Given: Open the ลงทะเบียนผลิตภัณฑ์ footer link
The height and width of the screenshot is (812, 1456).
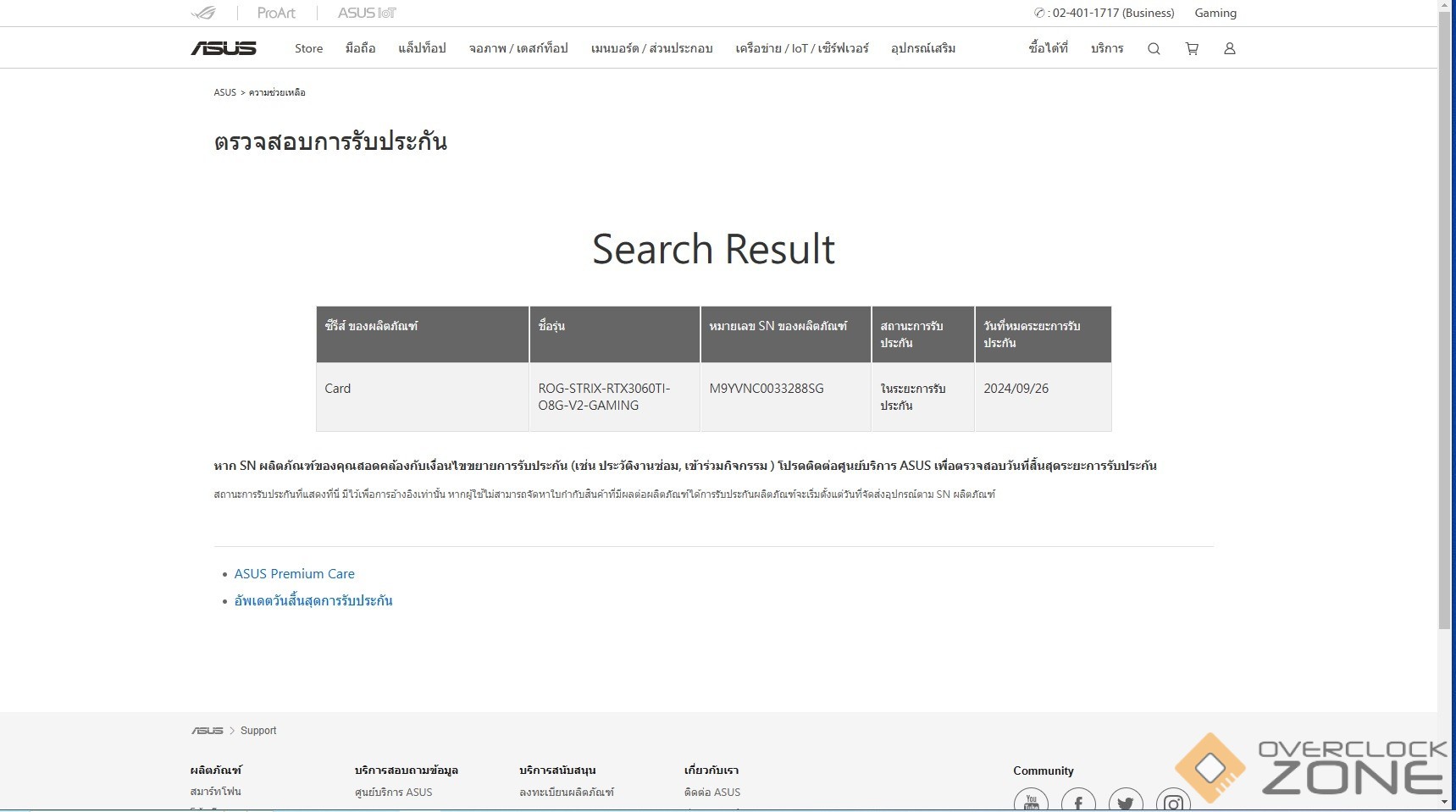Looking at the screenshot, I should [x=567, y=793].
